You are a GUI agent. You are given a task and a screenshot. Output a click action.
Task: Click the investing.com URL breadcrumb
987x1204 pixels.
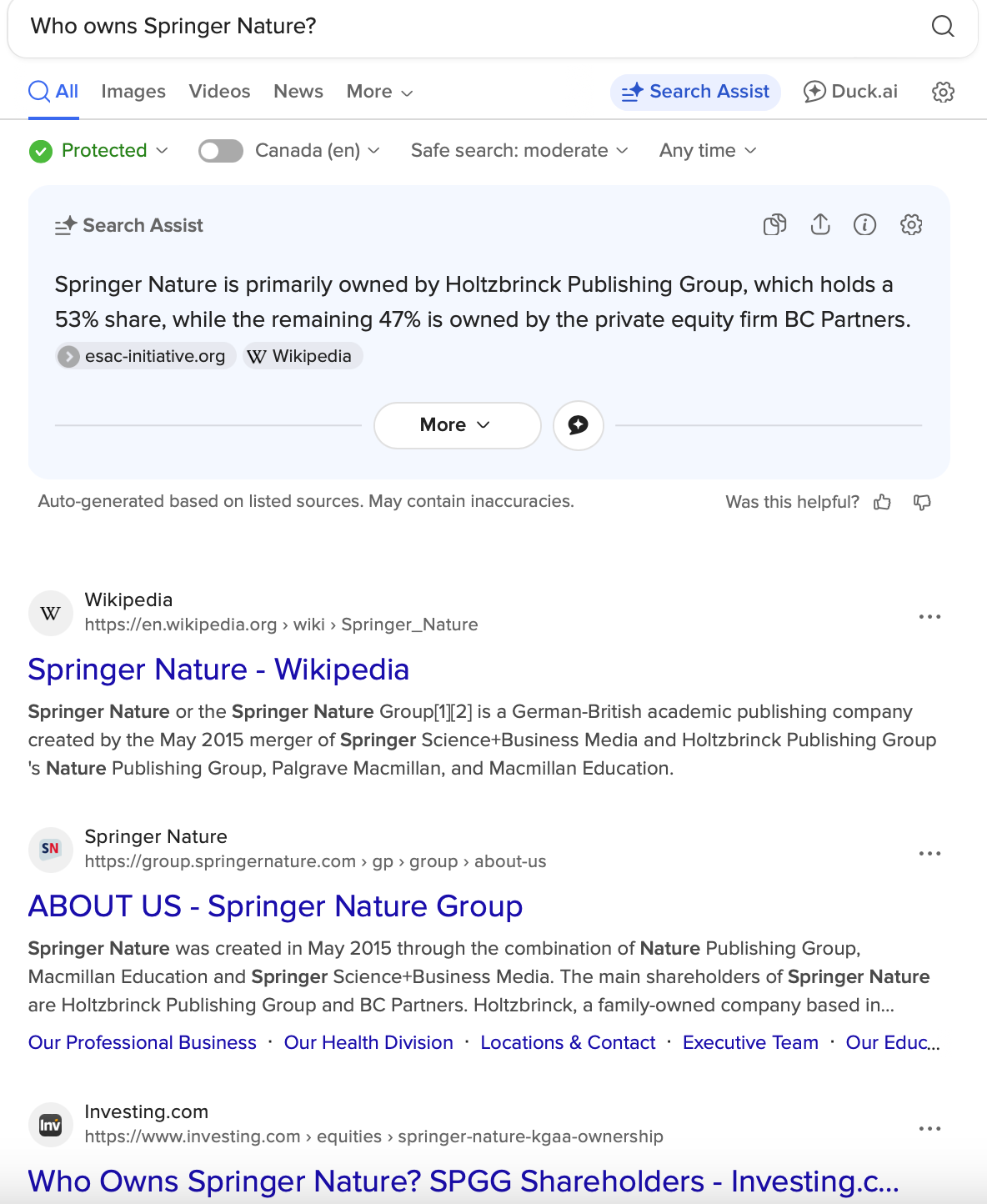pyautogui.click(x=373, y=1136)
